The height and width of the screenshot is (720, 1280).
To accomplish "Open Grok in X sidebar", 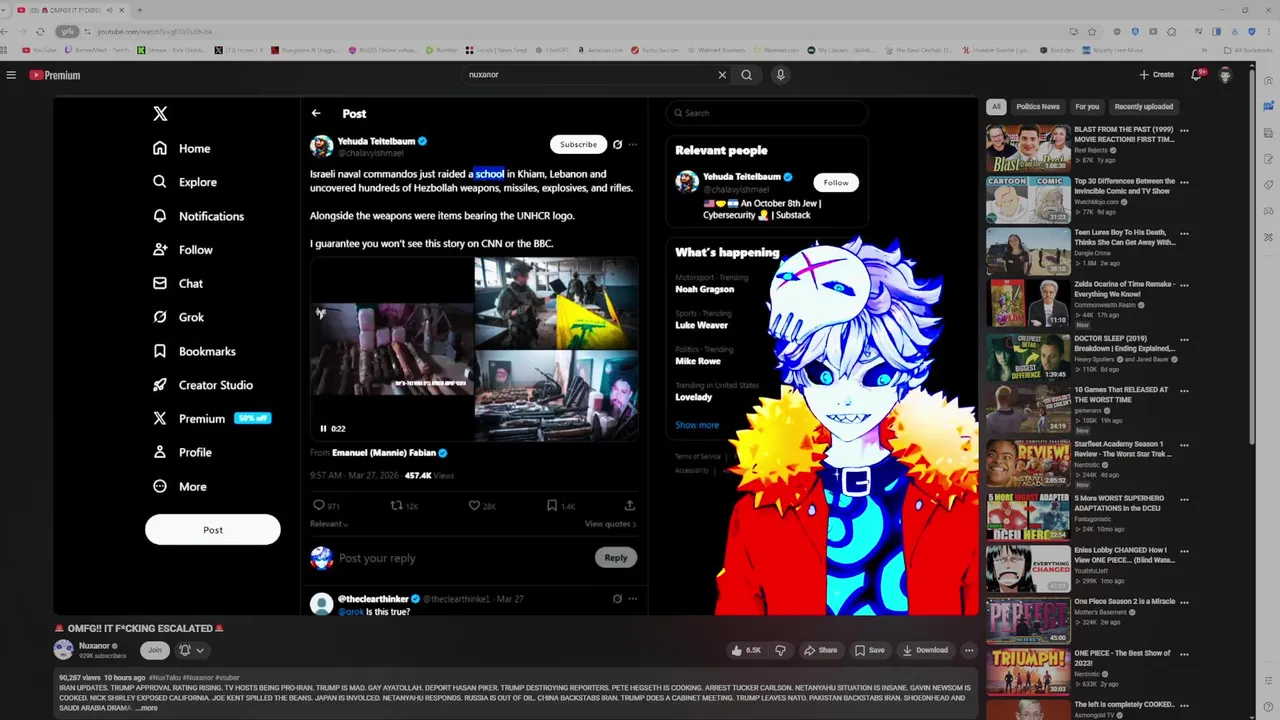I will tap(178, 317).
